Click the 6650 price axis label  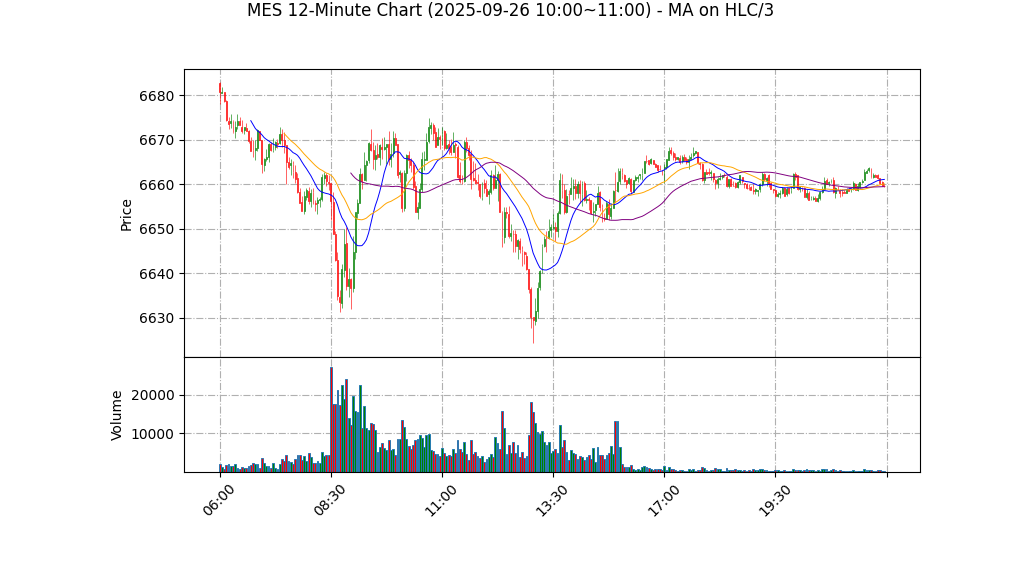(157, 229)
